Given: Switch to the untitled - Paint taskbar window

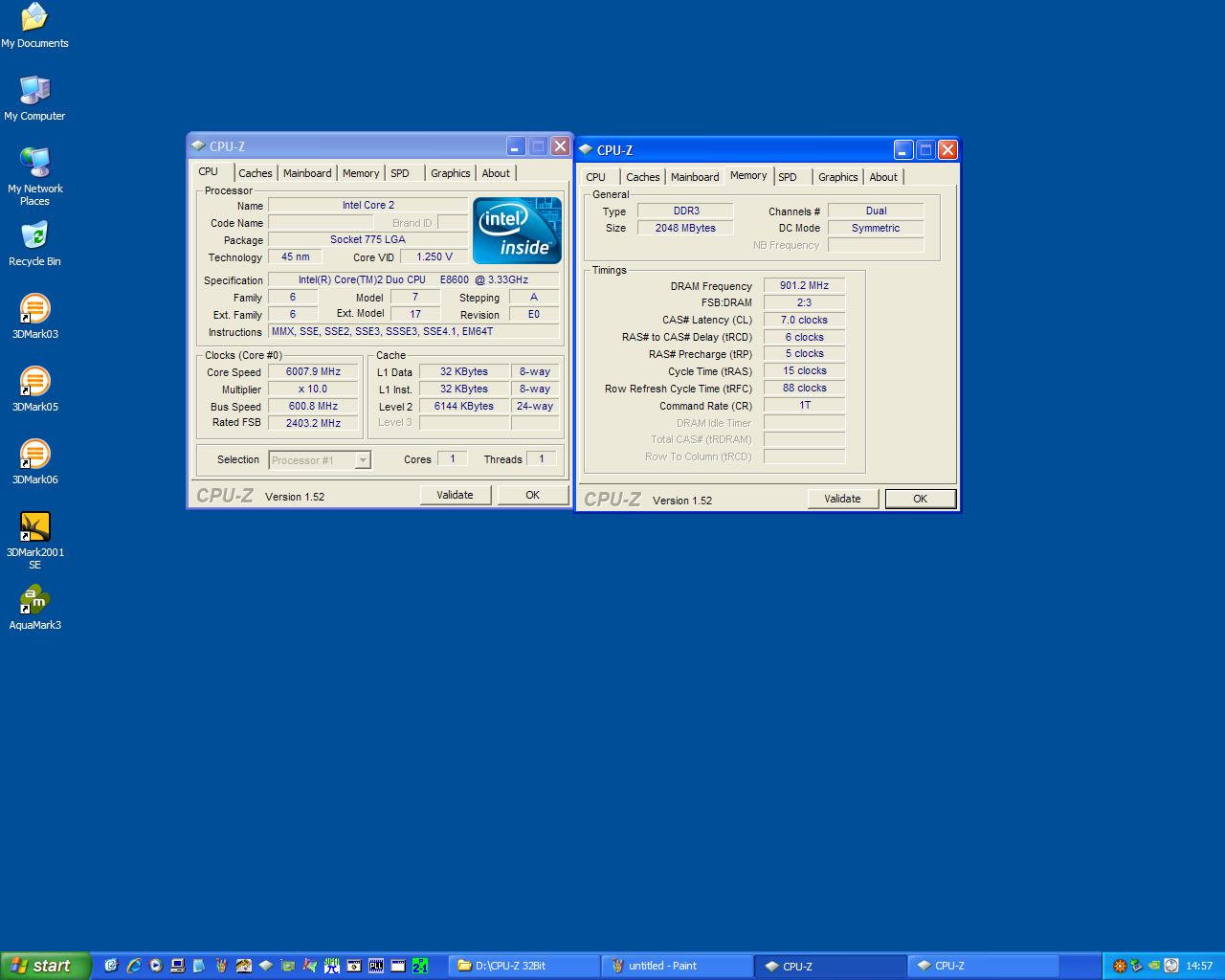Looking at the screenshot, I should pos(678,966).
